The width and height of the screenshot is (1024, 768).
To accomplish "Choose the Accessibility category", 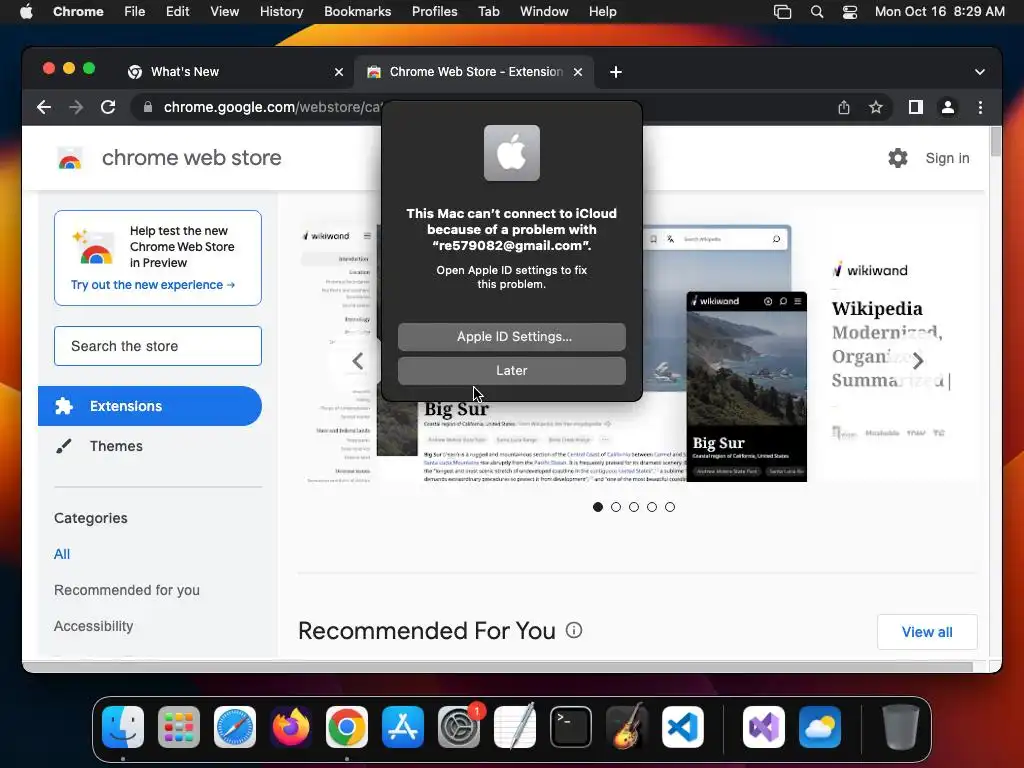I will (93, 626).
